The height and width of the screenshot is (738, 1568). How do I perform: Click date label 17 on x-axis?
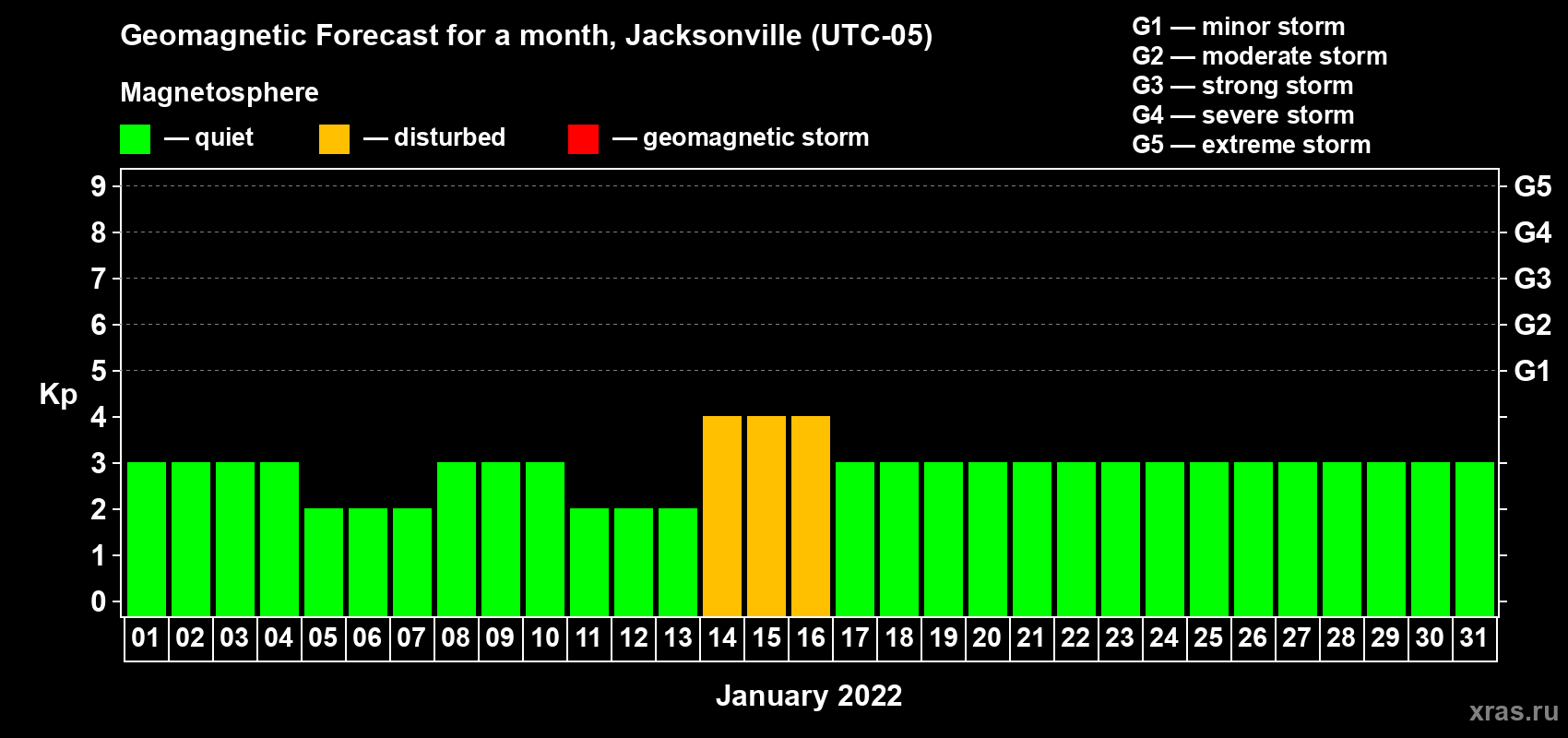[x=855, y=637]
